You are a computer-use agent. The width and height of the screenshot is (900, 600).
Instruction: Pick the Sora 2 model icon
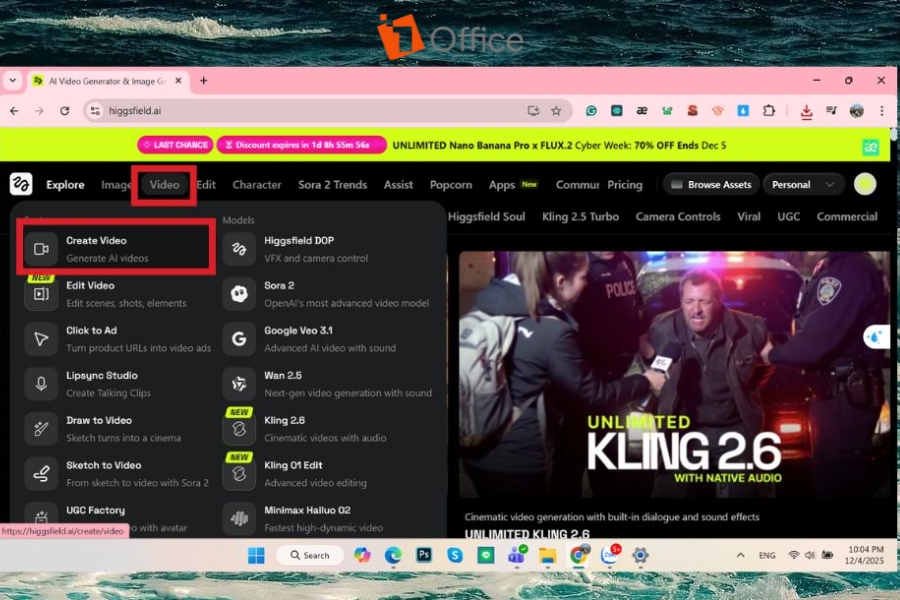[239, 293]
